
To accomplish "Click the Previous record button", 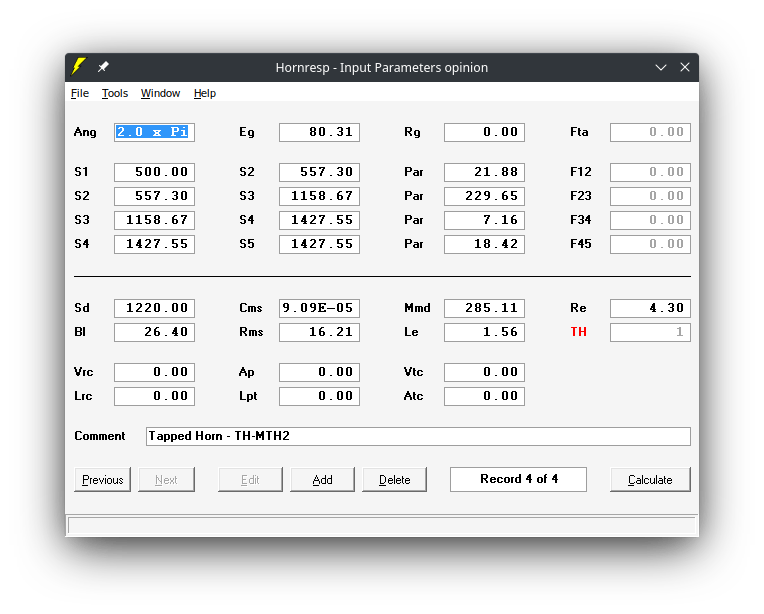I will pos(102,480).
